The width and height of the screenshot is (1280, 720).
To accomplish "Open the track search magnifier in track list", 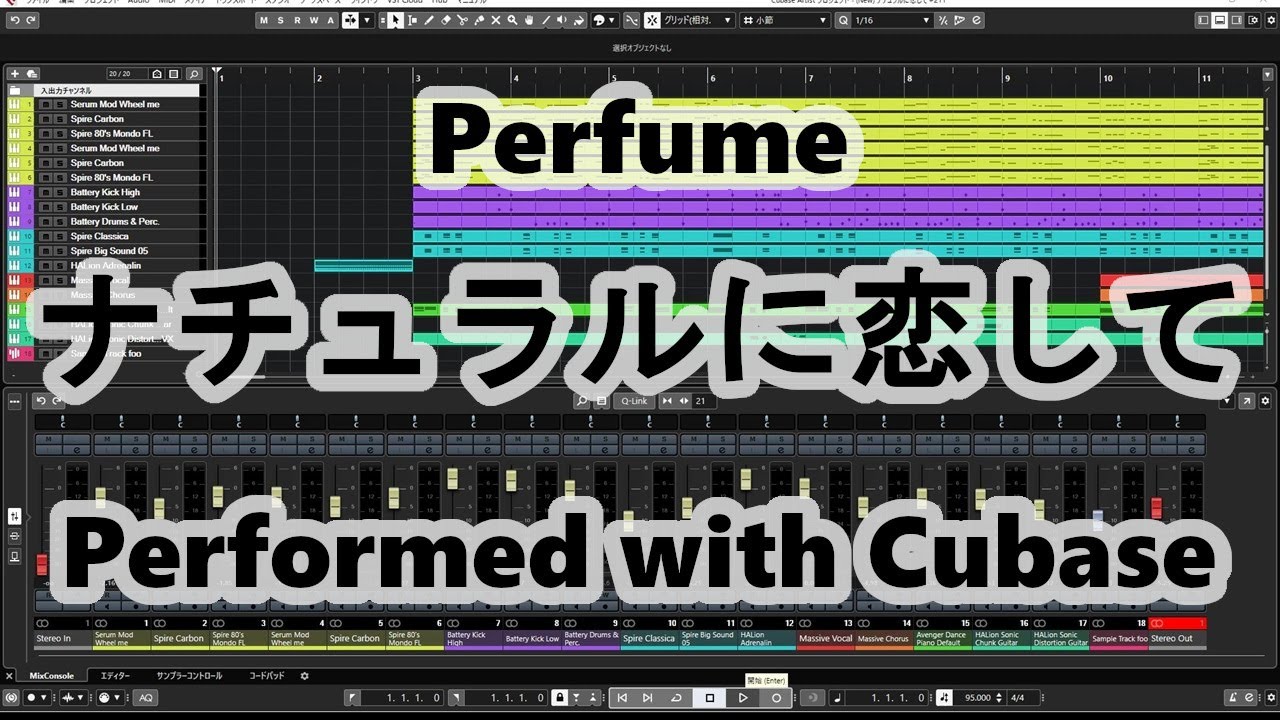I will (x=193, y=73).
